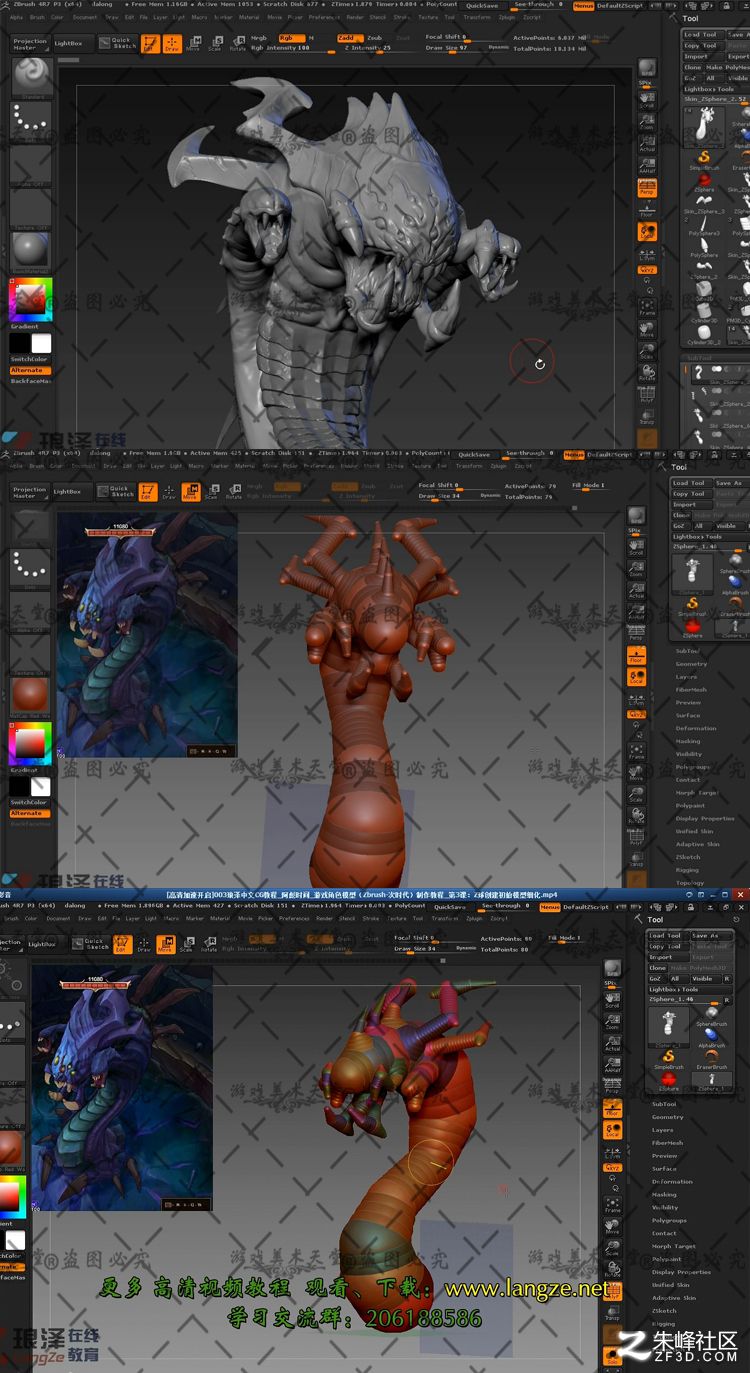Image resolution: width=750 pixels, height=1373 pixels.
Task: Toggle the Floor grid in the top window
Action: click(647, 209)
